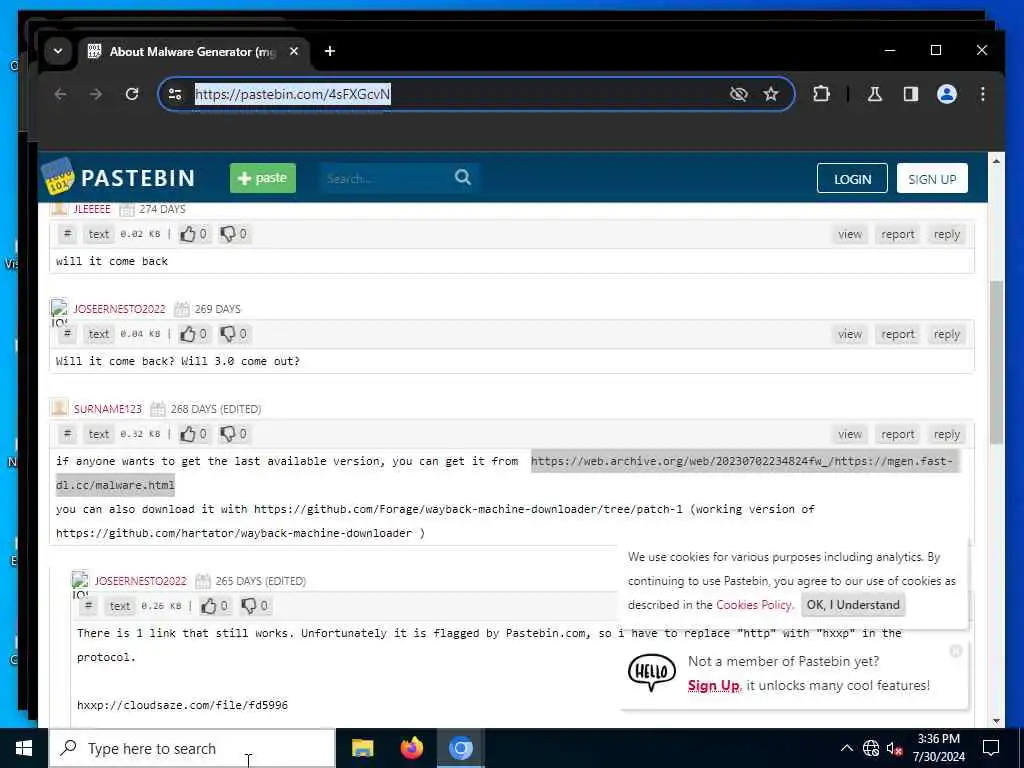This screenshot has width=1024, height=768.
Task: Click the hash anchor on the 265 days reply
Action: tap(88, 605)
